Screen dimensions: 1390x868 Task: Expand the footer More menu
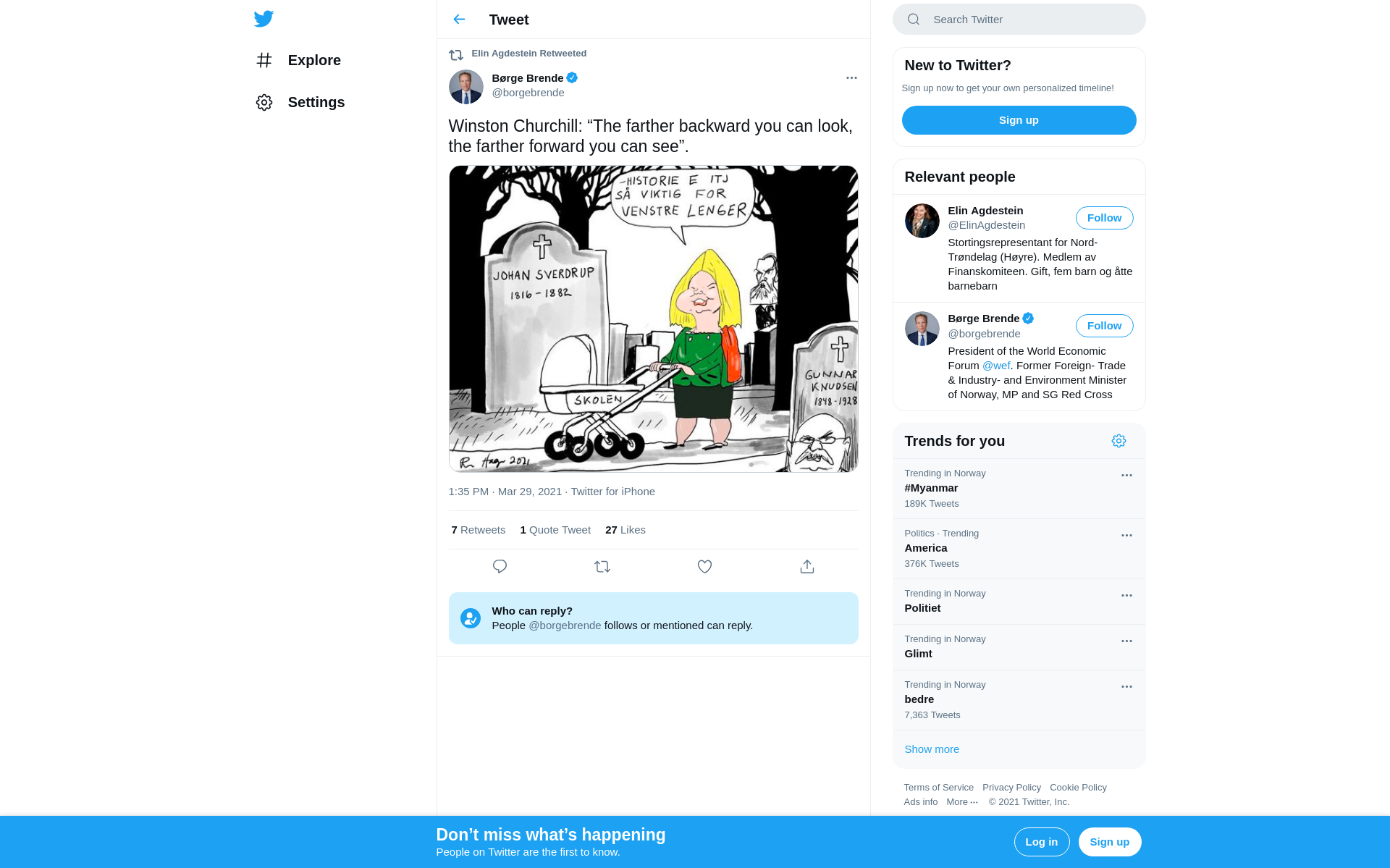pyautogui.click(x=962, y=802)
